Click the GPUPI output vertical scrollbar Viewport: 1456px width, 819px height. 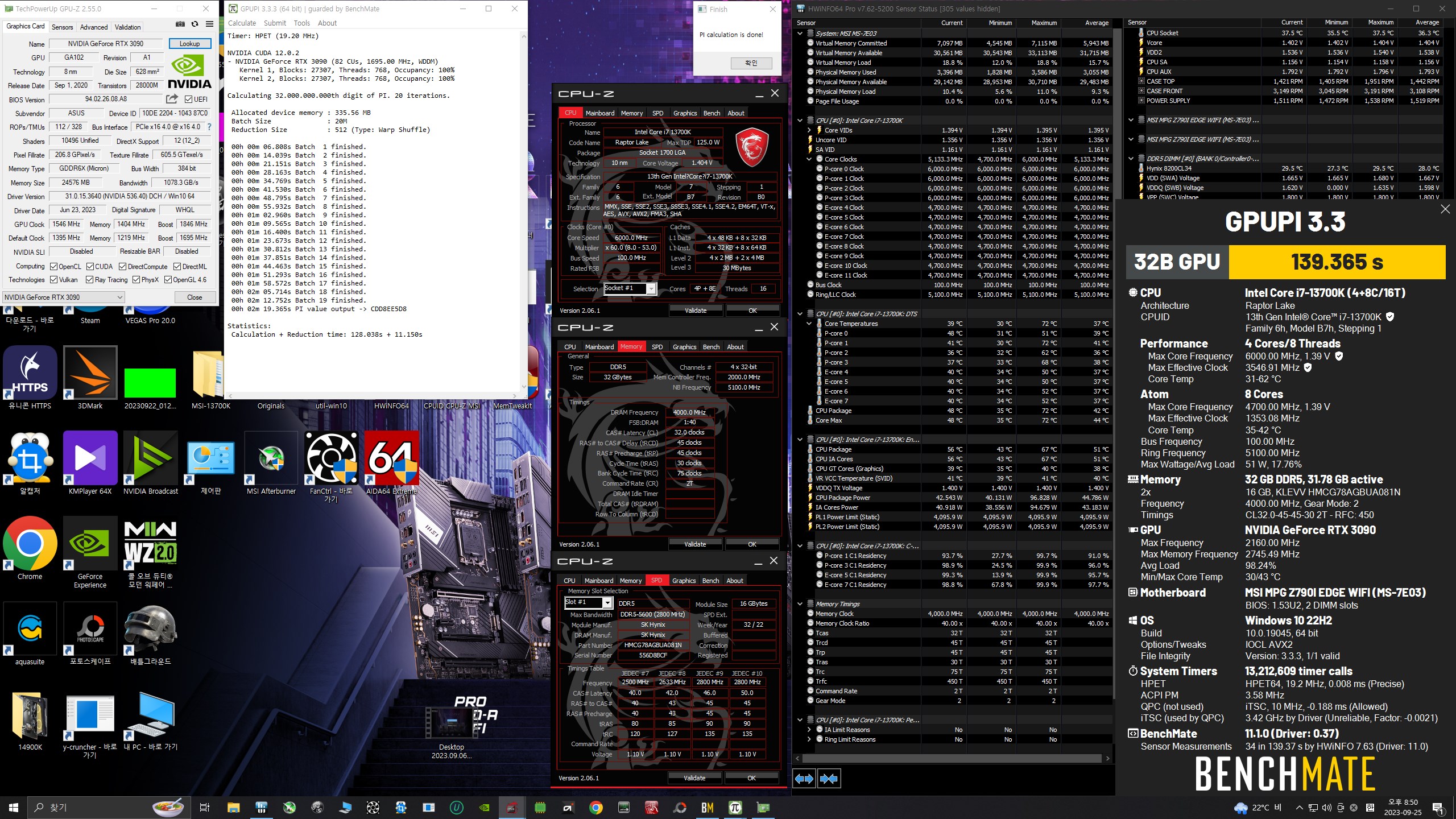point(523,210)
